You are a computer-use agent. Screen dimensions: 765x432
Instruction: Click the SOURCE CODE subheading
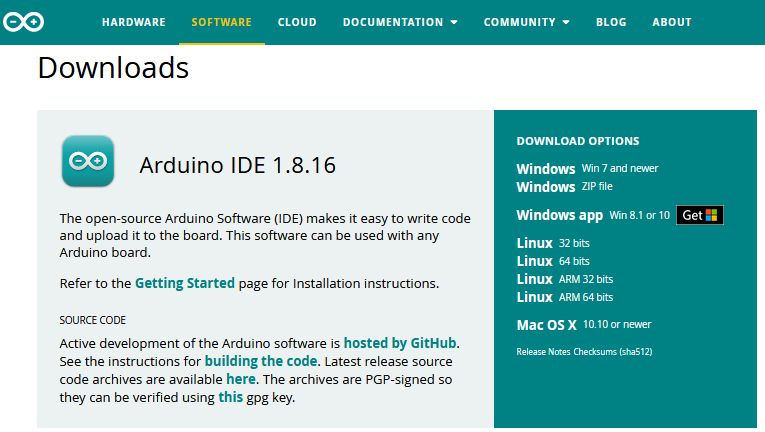click(x=93, y=320)
